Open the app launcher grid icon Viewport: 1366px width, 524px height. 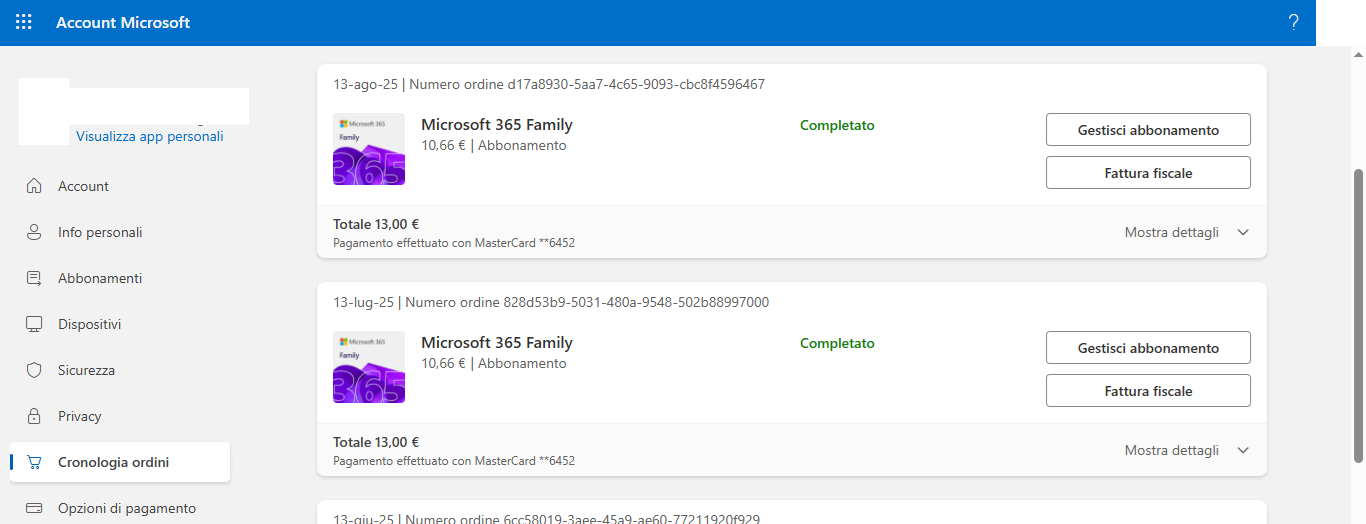coord(24,22)
